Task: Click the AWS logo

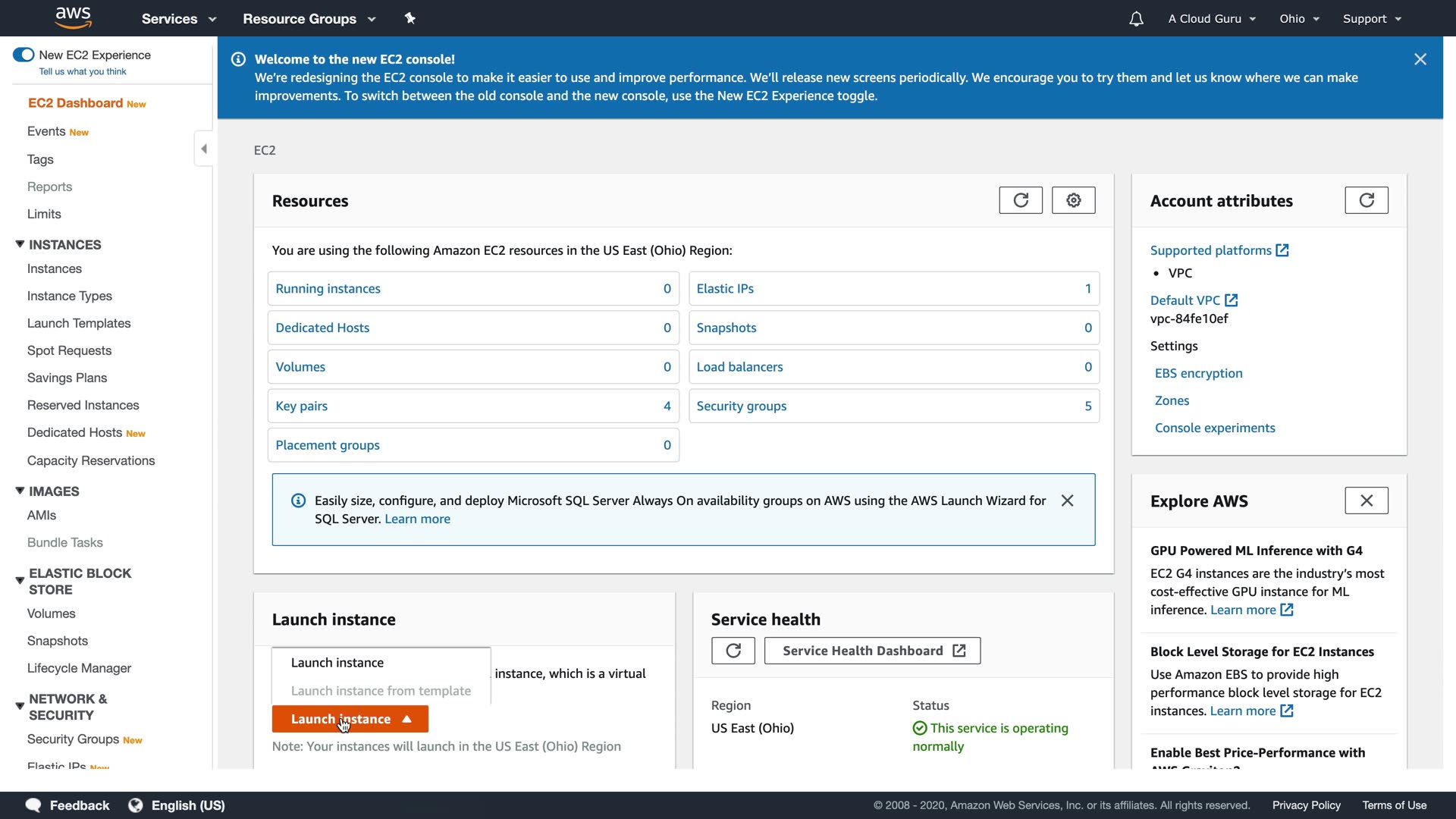Action: 74,17
